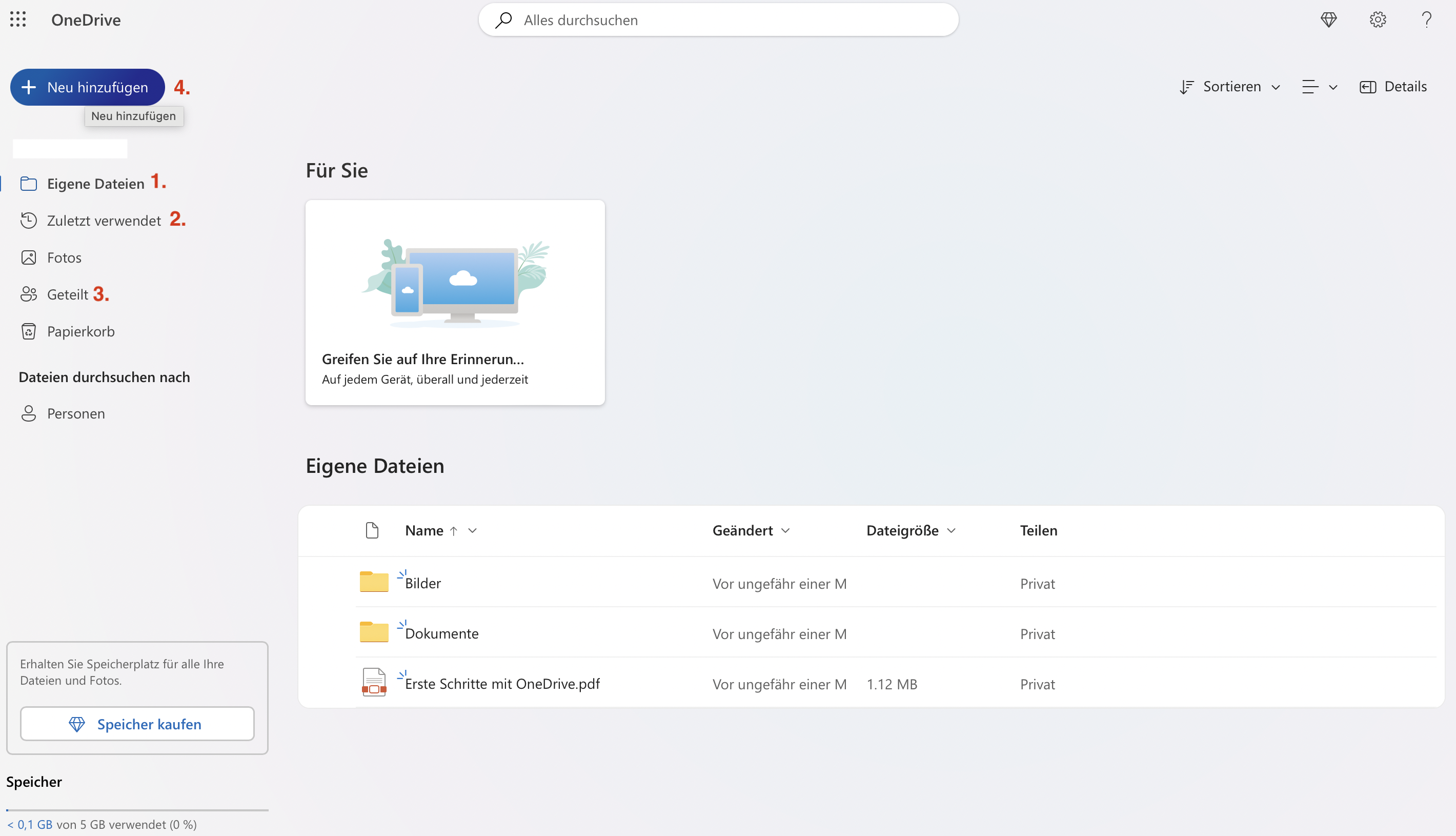Open Fotos section
Viewport: 1456px width, 836px height.
64,257
